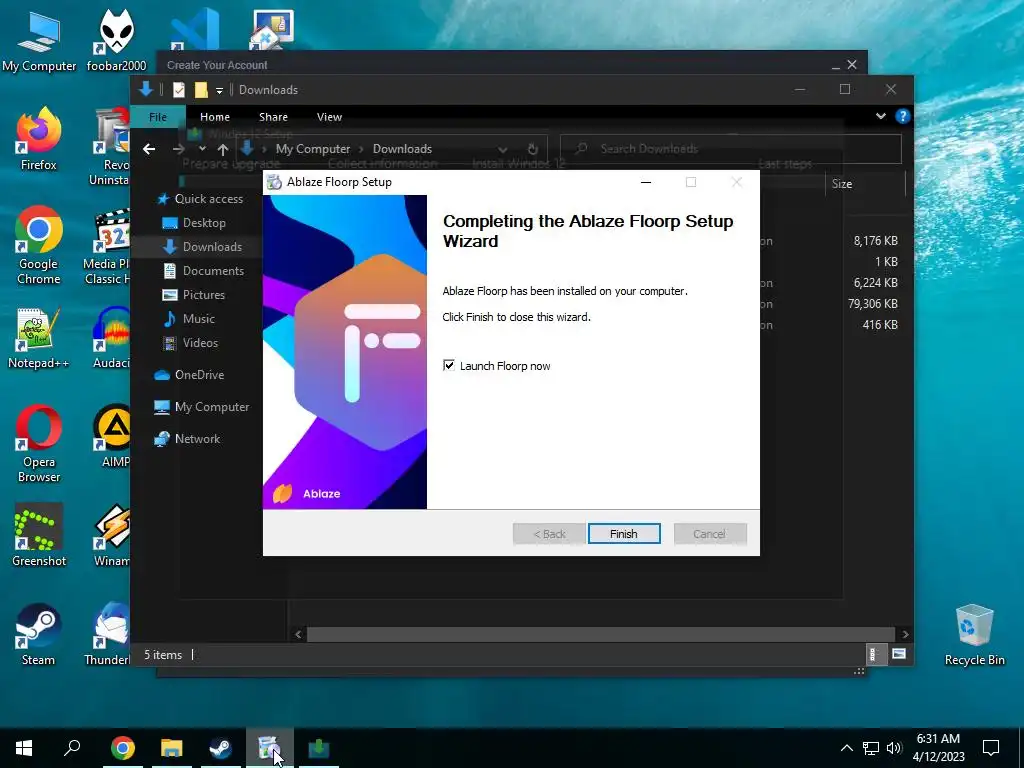Switch to Chrome on the taskbar
Viewport: 1024px width, 768px height.
123,748
